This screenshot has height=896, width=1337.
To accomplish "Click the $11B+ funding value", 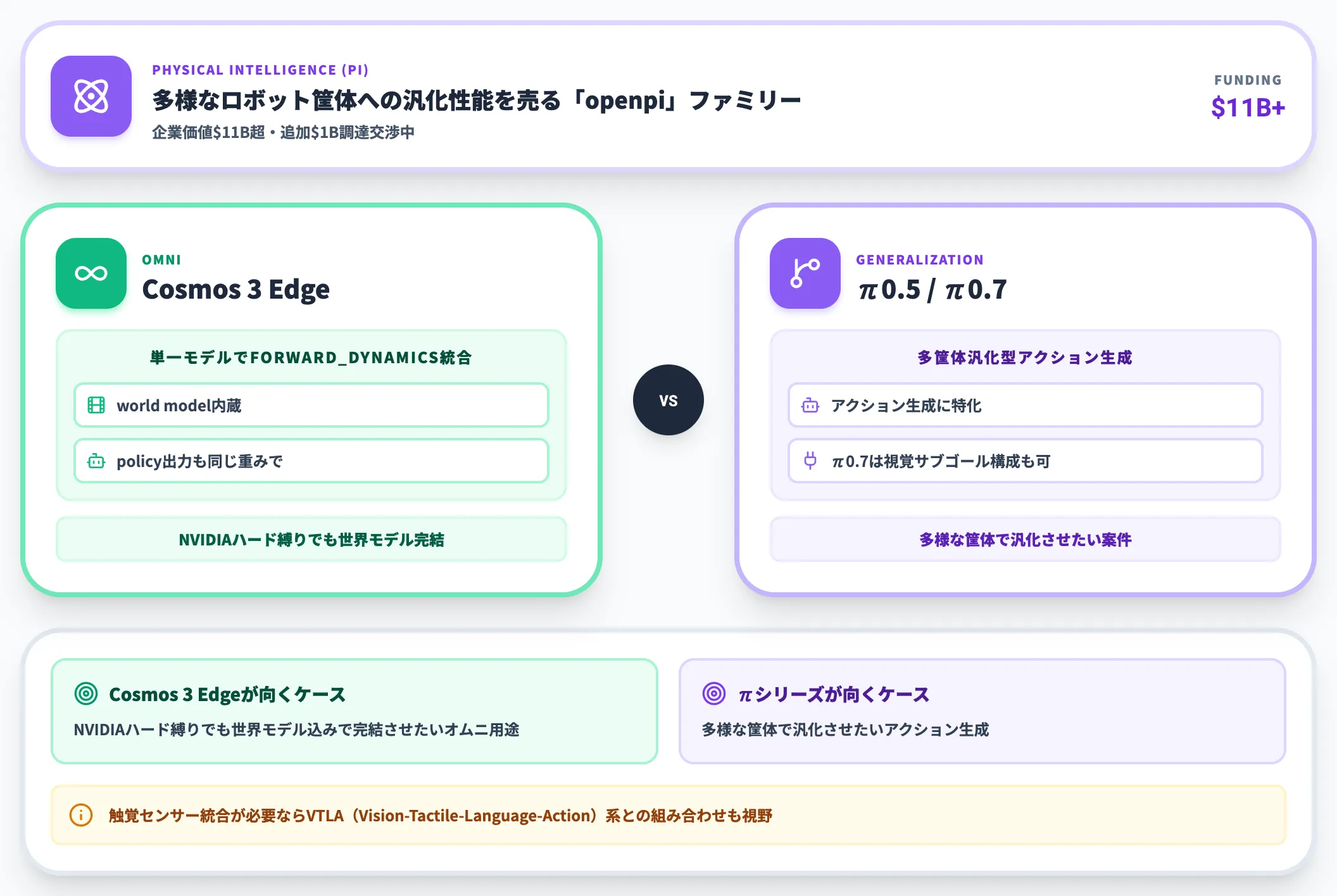I will tap(1248, 108).
